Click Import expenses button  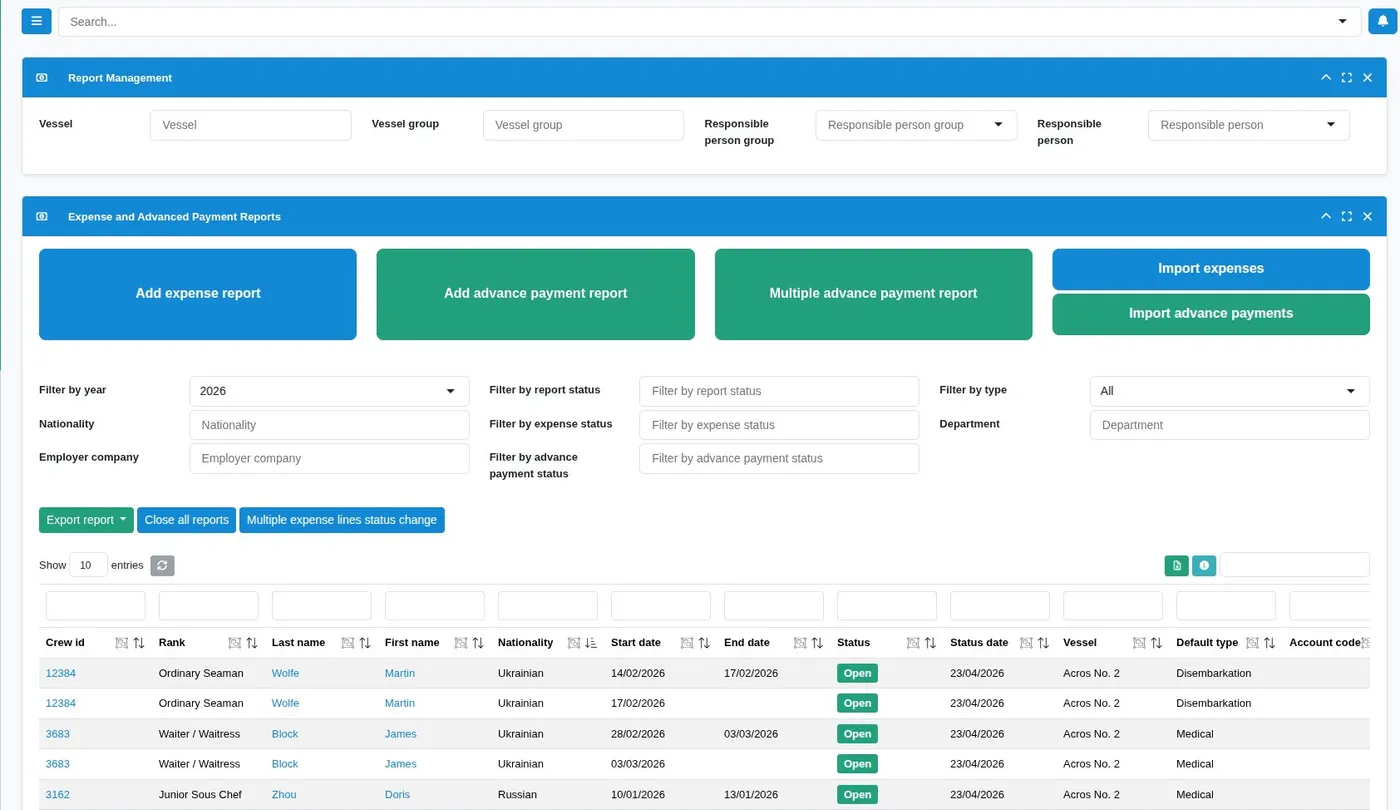pyautogui.click(x=1211, y=269)
